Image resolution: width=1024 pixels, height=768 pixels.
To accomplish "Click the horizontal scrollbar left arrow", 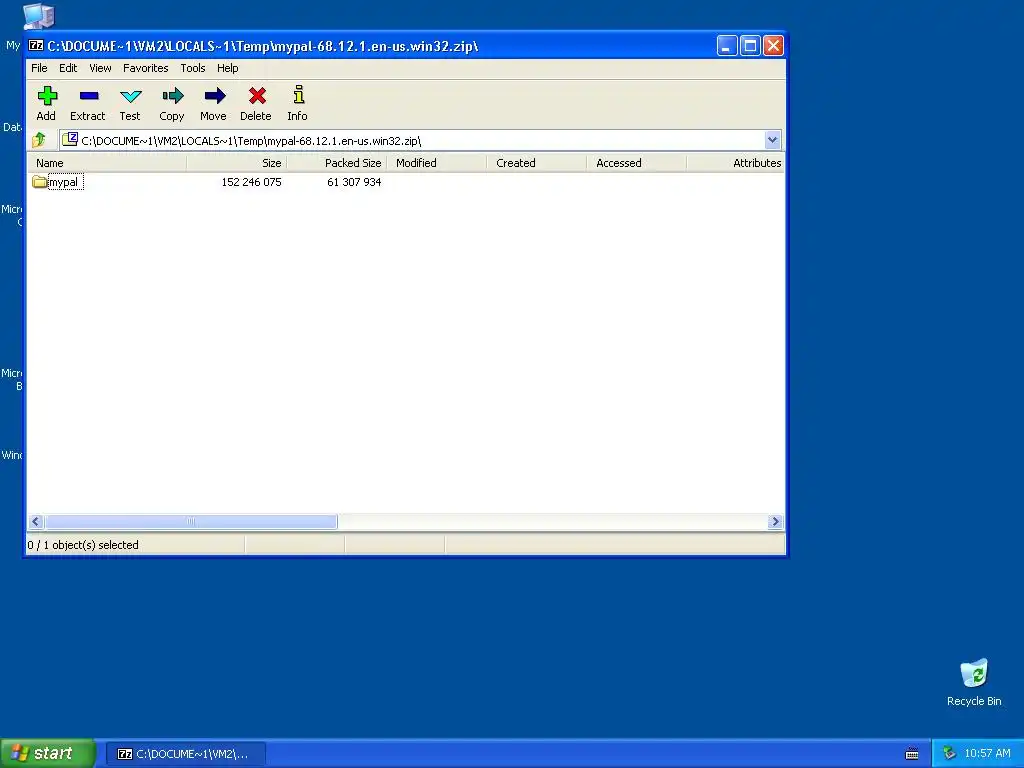I will pos(36,521).
